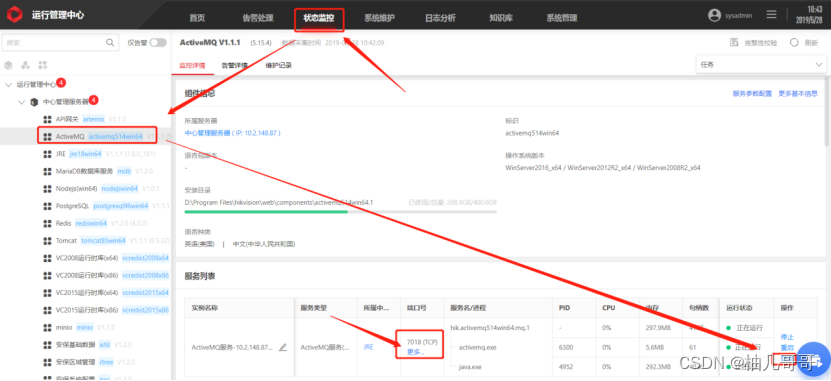Open the 更多基本信息 link
The height and width of the screenshot is (381, 831).
coord(798,93)
